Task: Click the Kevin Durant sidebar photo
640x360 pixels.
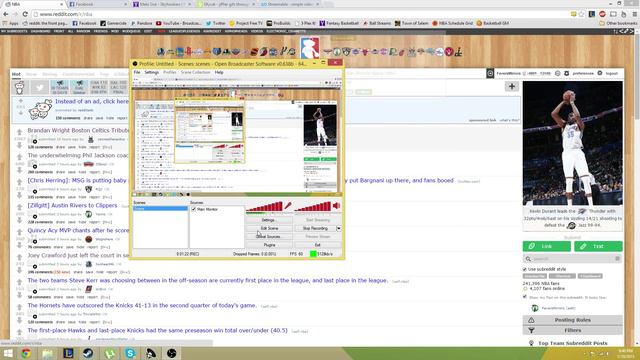Action: (x=573, y=143)
